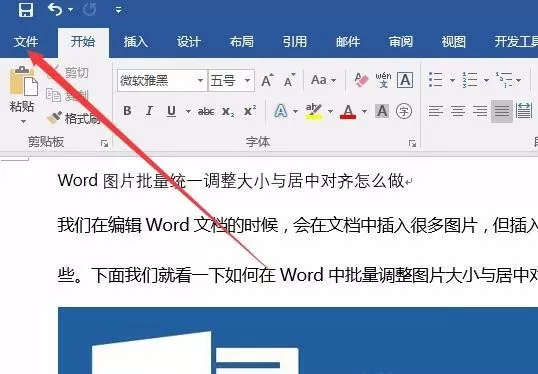Save the document with the floppy icon

pyautogui.click(x=26, y=9)
